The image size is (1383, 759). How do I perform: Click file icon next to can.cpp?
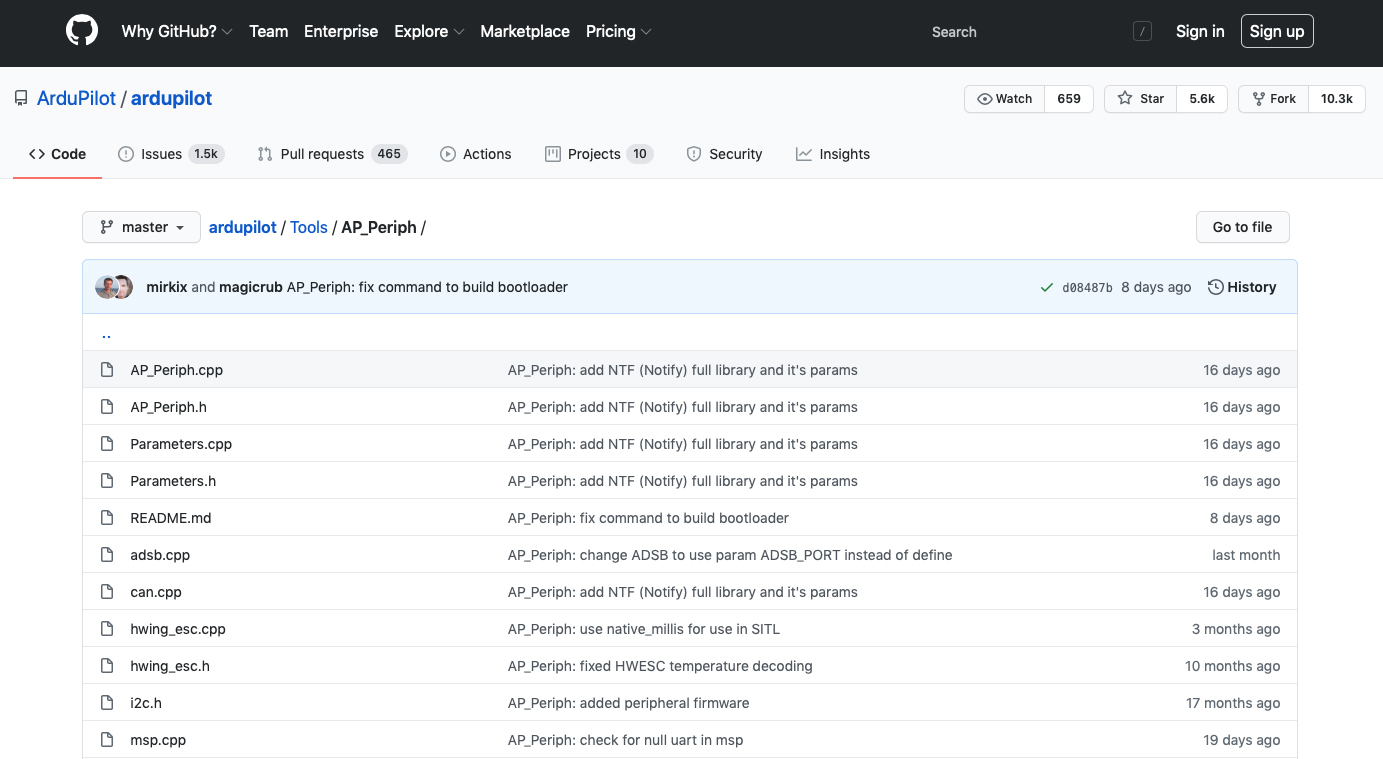coord(107,592)
